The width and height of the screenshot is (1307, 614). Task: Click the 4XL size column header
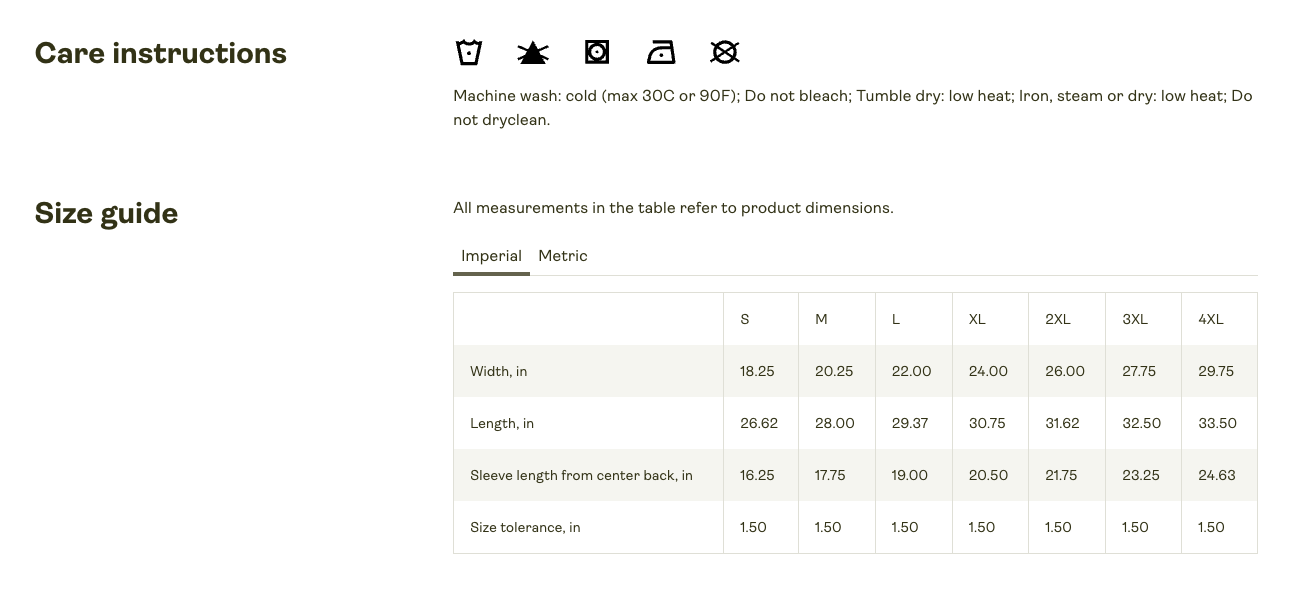coord(1211,319)
